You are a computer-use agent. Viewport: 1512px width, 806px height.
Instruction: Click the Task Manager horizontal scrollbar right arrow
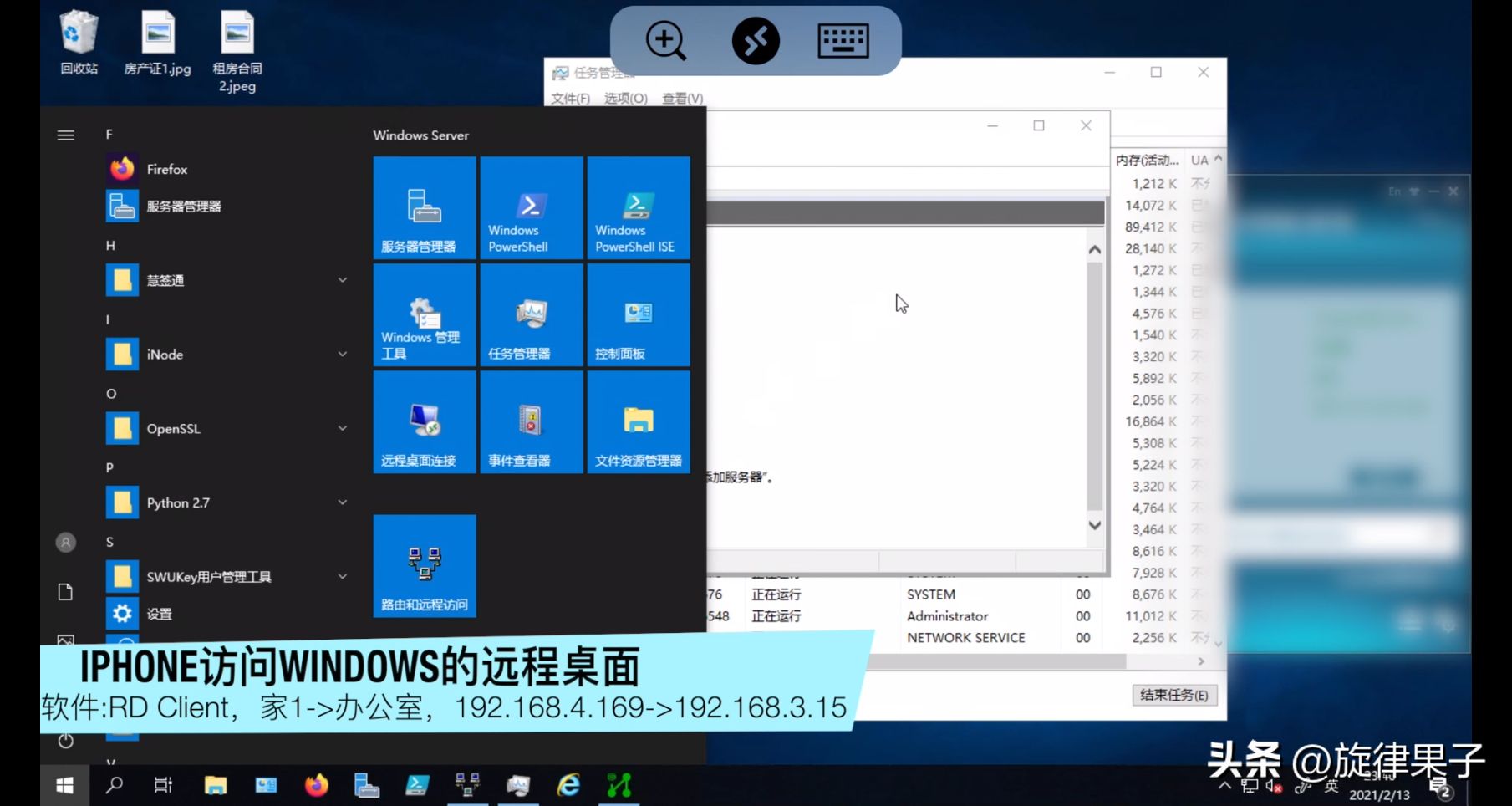(x=1200, y=661)
